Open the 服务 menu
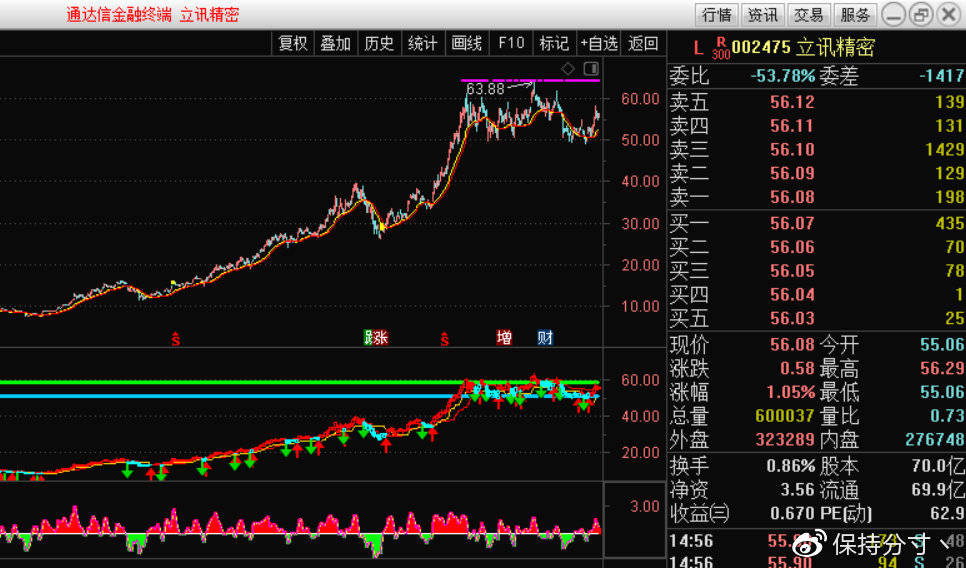The height and width of the screenshot is (568, 966). (854, 15)
